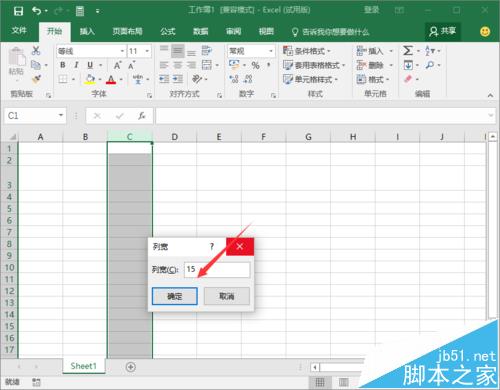
Task: Collapse the ribbon with chevron
Action: (490, 96)
